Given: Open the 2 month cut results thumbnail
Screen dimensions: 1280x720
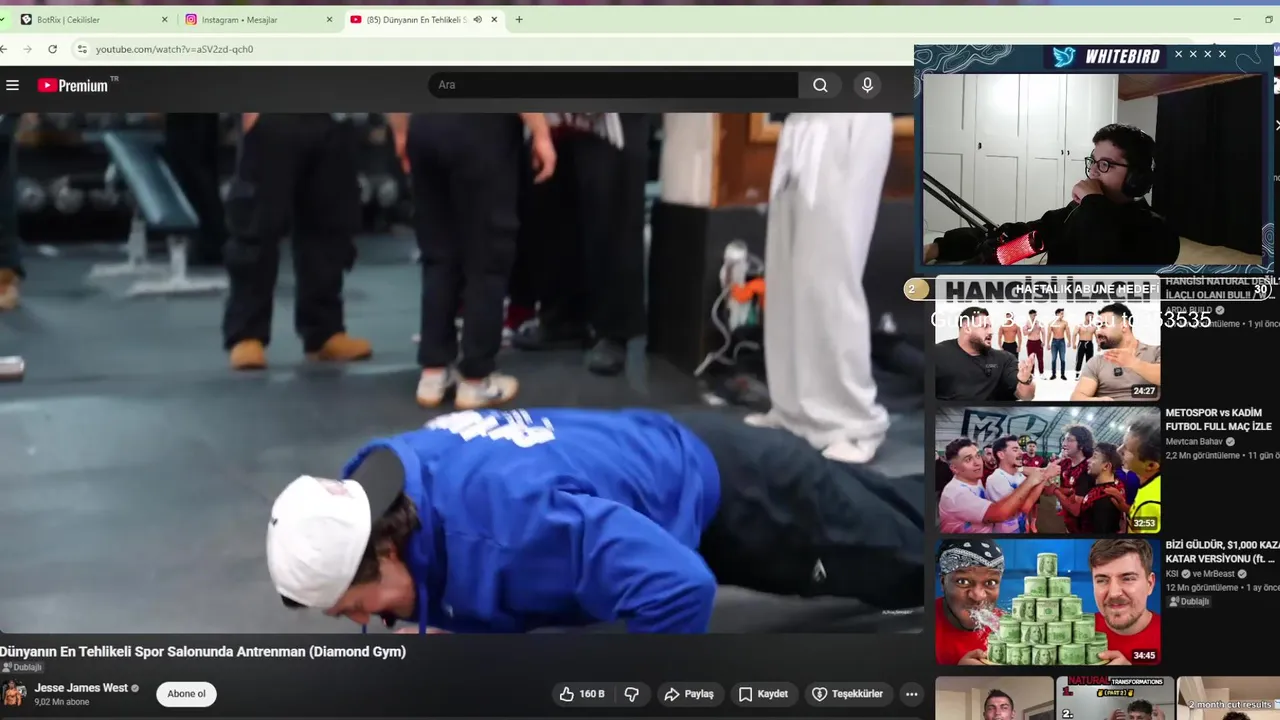Looking at the screenshot, I should (1228, 698).
